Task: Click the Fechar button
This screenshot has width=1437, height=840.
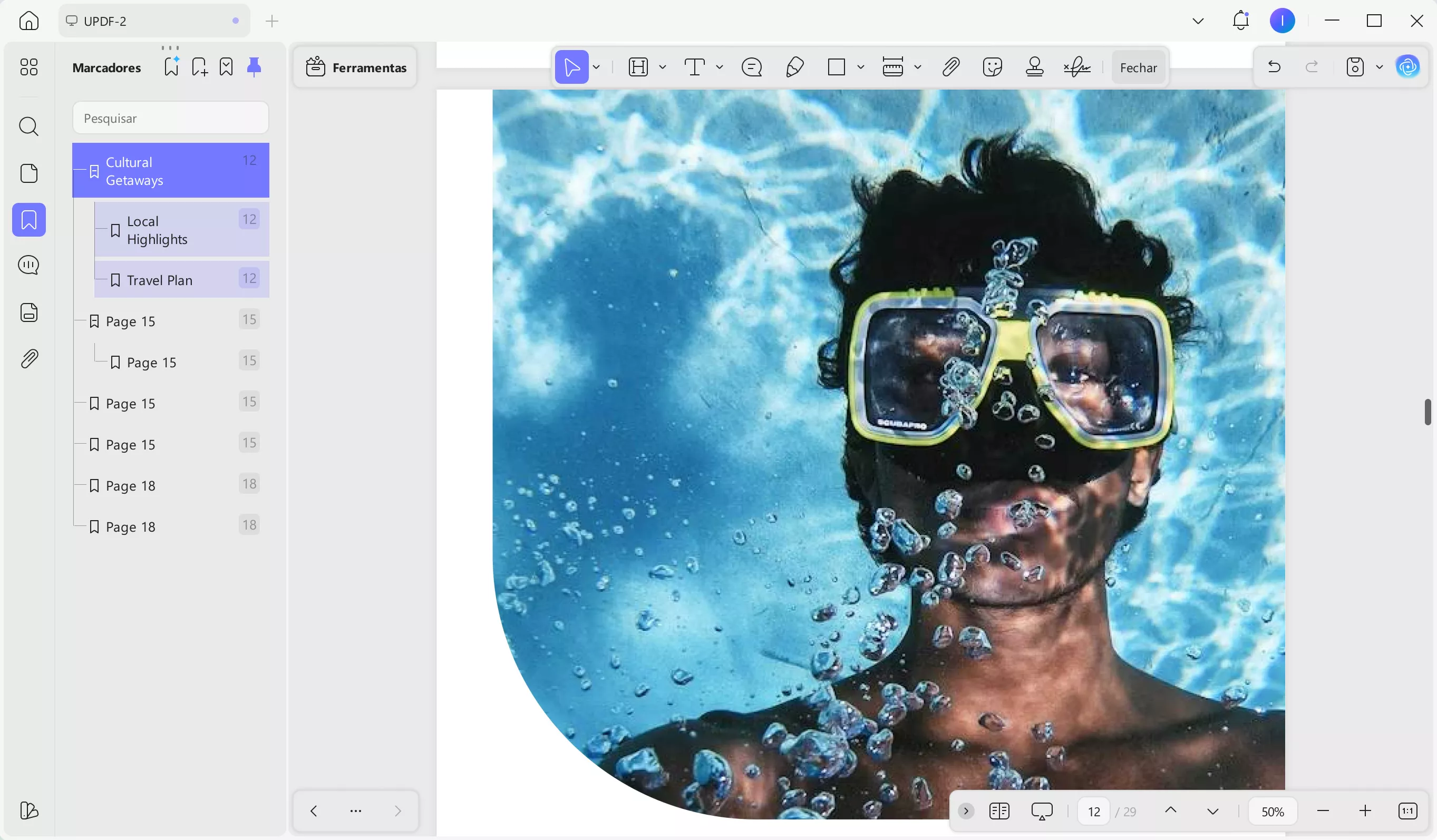Action: [1138, 67]
